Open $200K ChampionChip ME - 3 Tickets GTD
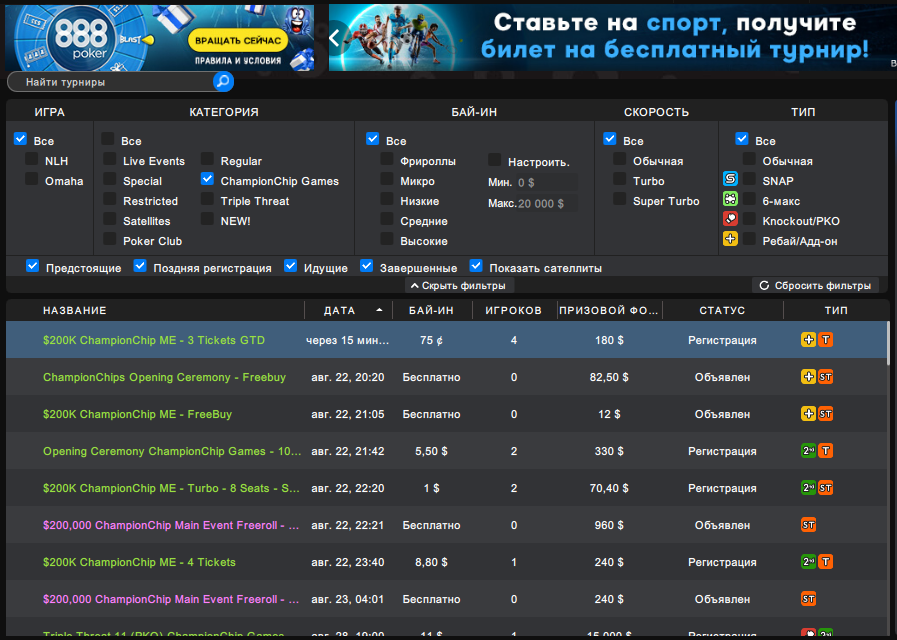897x640 pixels. (x=154, y=340)
